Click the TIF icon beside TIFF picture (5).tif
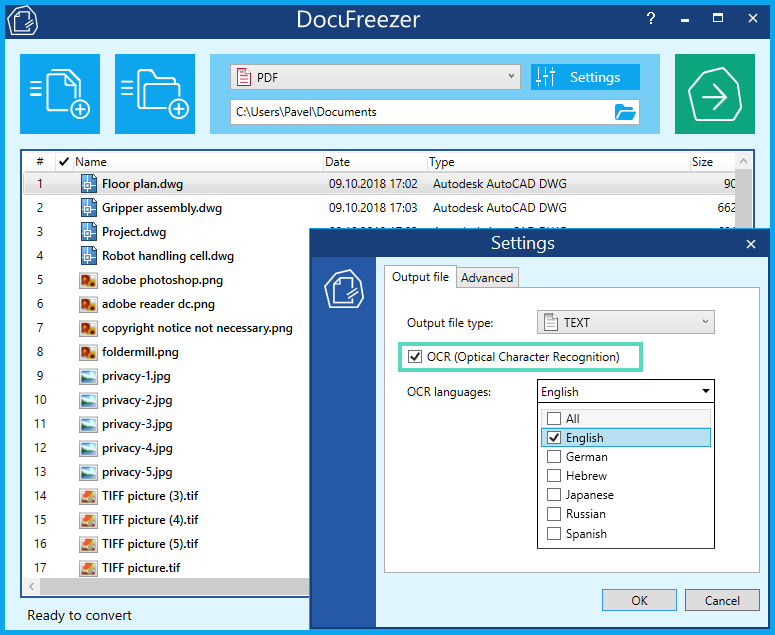775x635 pixels. (x=88, y=544)
